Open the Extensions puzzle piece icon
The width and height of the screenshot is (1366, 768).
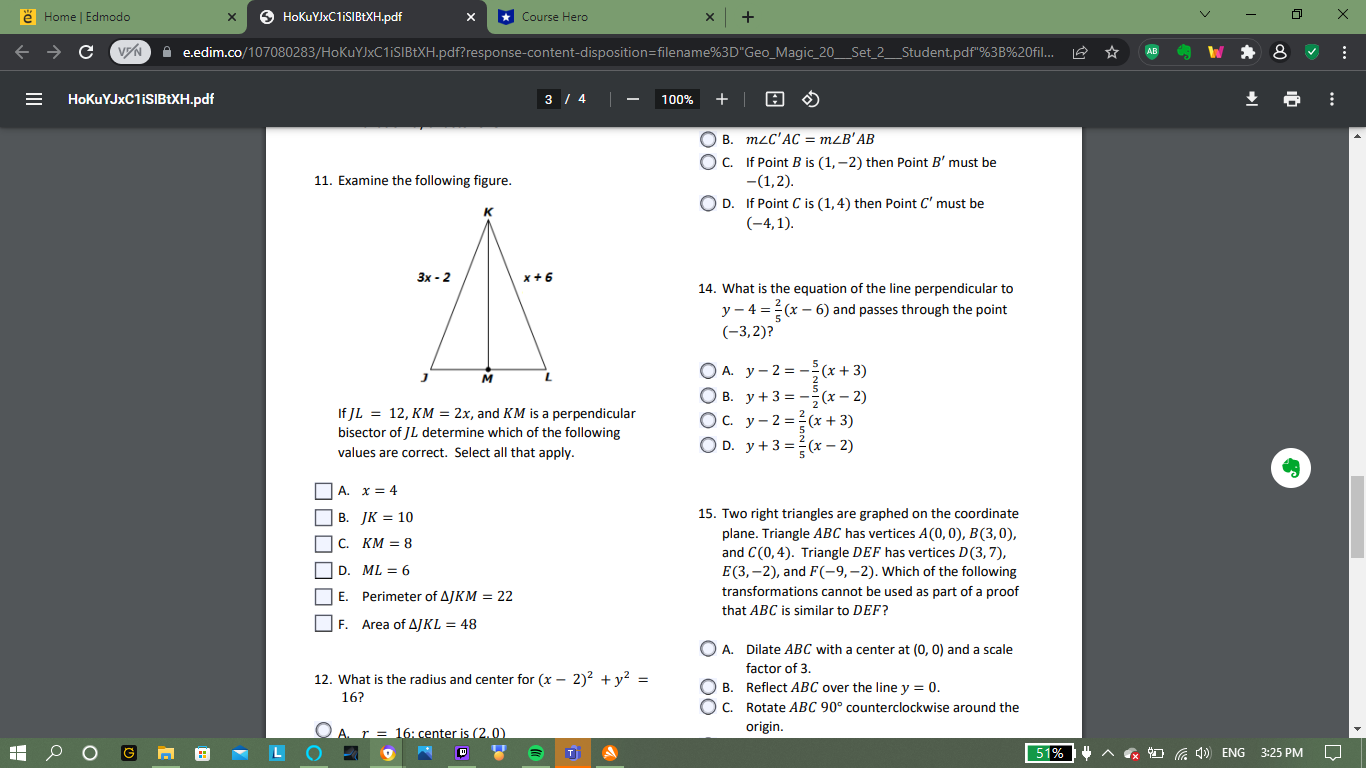pyautogui.click(x=1247, y=52)
